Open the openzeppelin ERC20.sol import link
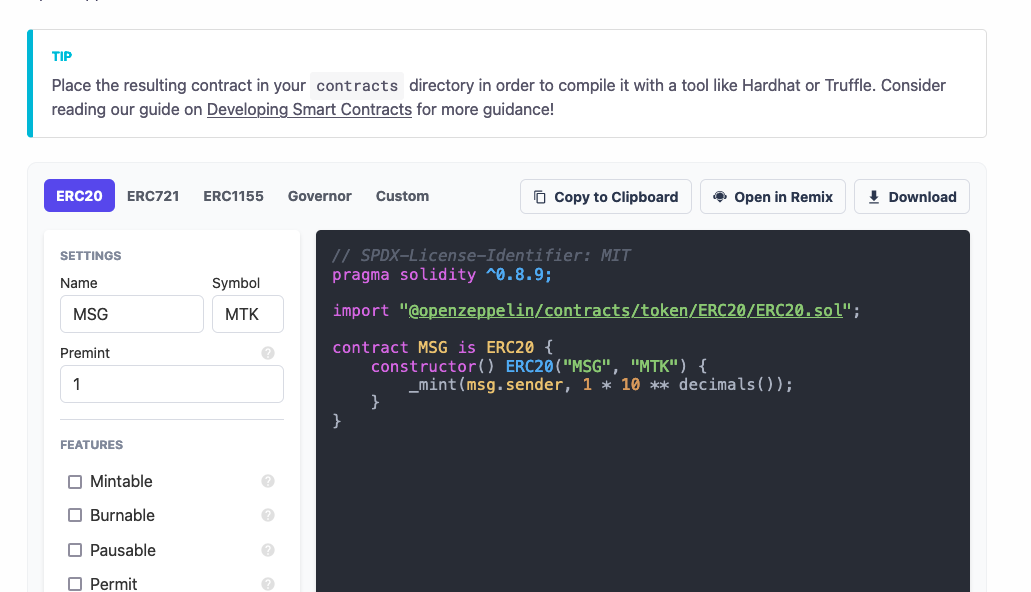Image resolution: width=1031 pixels, height=592 pixels. click(x=625, y=310)
